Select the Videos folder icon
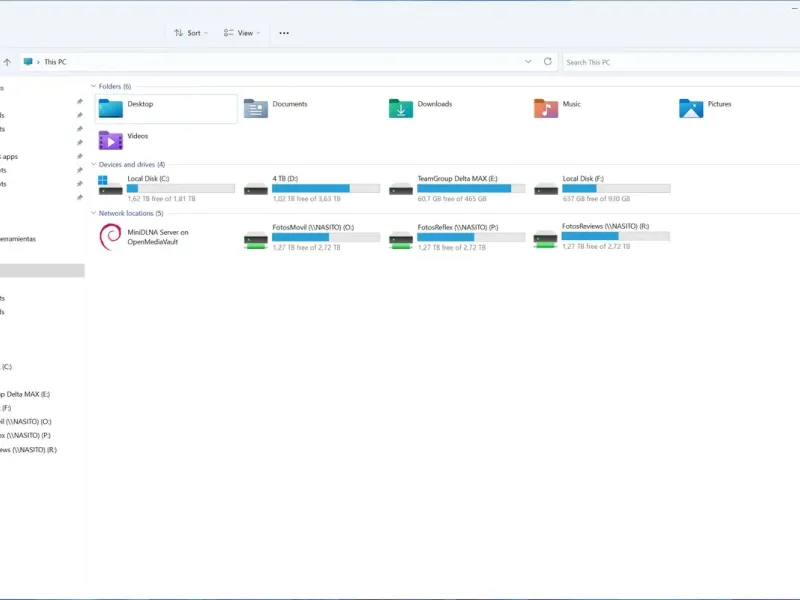The image size is (800, 600). click(x=111, y=140)
